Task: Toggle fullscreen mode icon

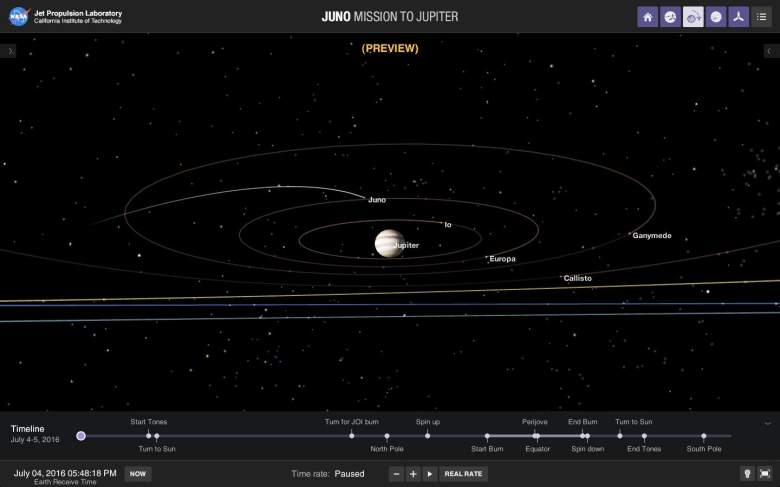Action: point(765,474)
